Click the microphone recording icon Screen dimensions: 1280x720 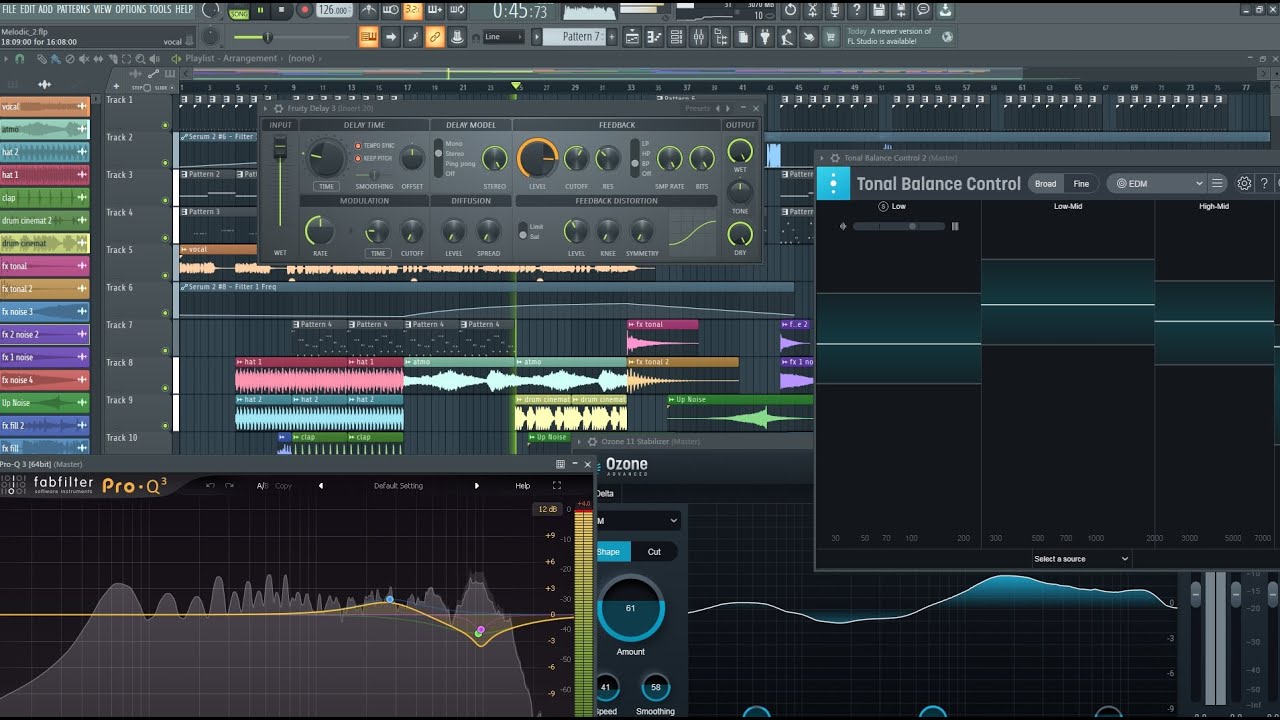835,10
